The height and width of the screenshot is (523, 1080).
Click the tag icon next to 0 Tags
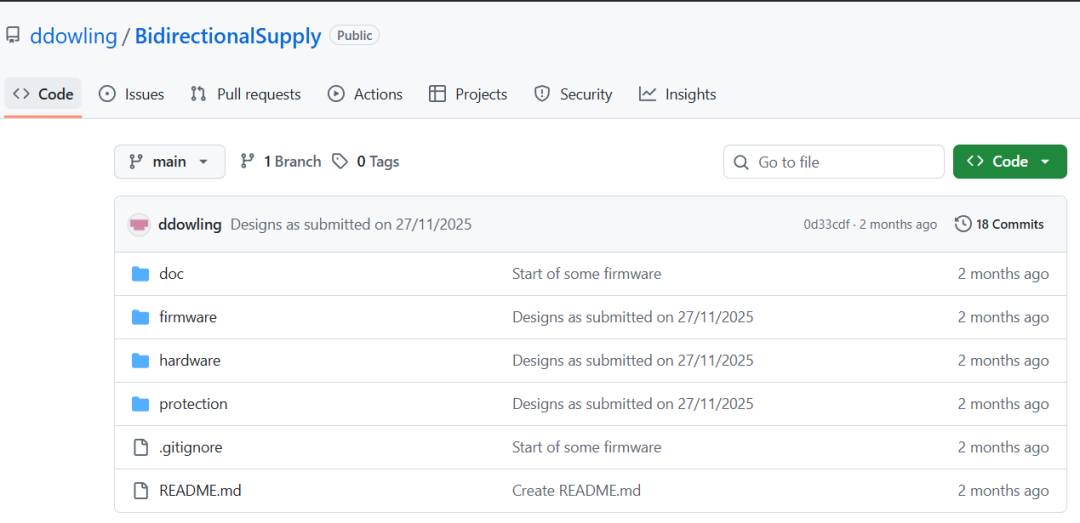tap(340, 162)
